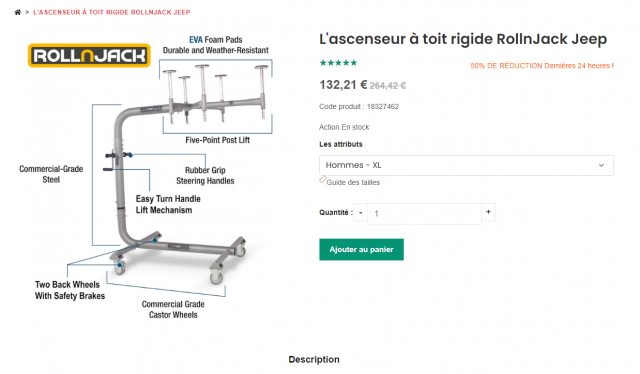The image size is (640, 374).
Task: Click the size guide ruler icon
Action: [x=323, y=179]
